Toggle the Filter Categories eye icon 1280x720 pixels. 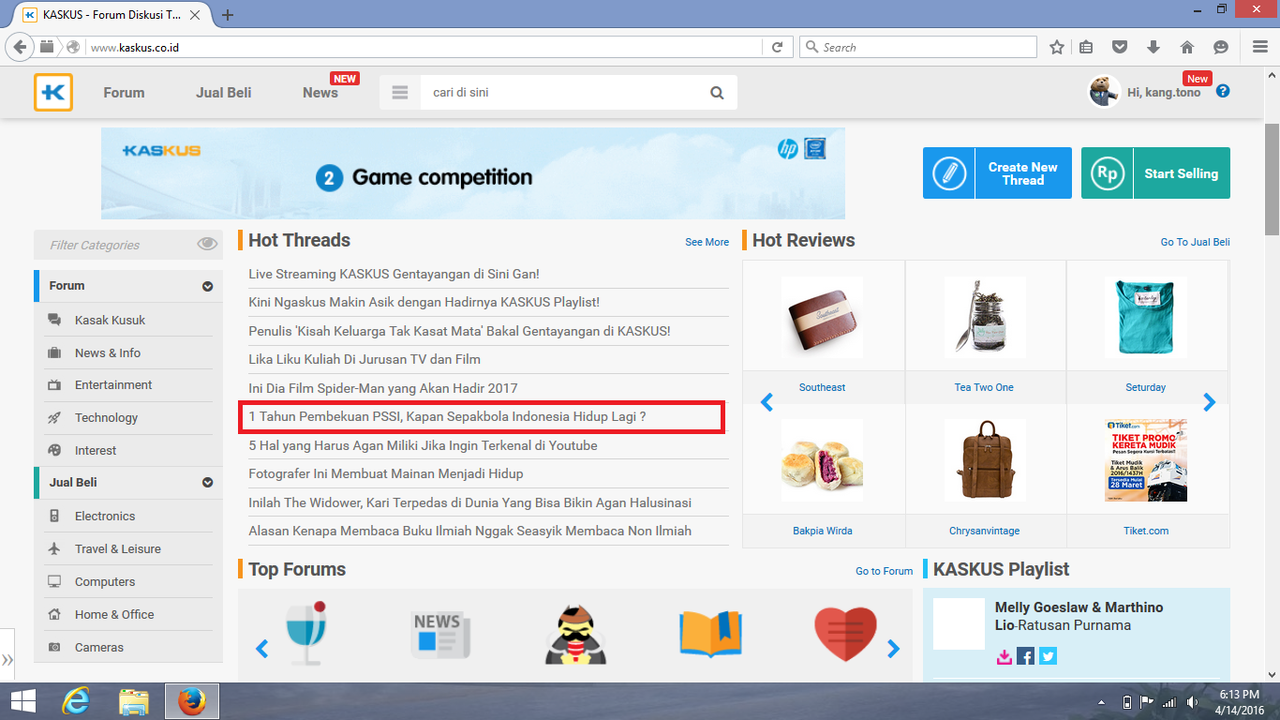coord(207,244)
